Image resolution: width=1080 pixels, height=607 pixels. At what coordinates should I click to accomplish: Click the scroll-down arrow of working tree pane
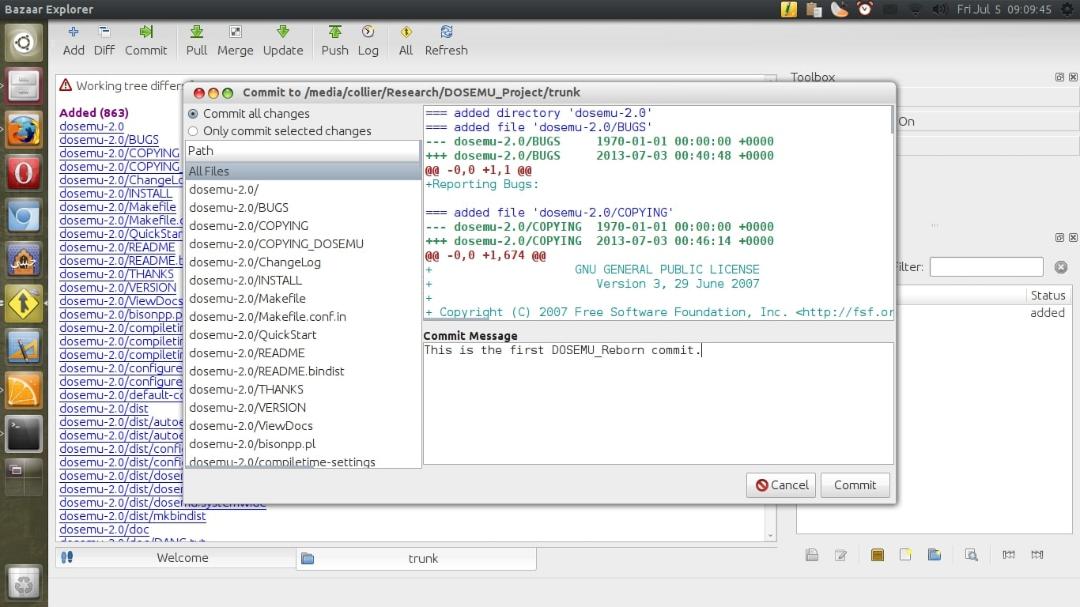pyautogui.click(x=771, y=535)
